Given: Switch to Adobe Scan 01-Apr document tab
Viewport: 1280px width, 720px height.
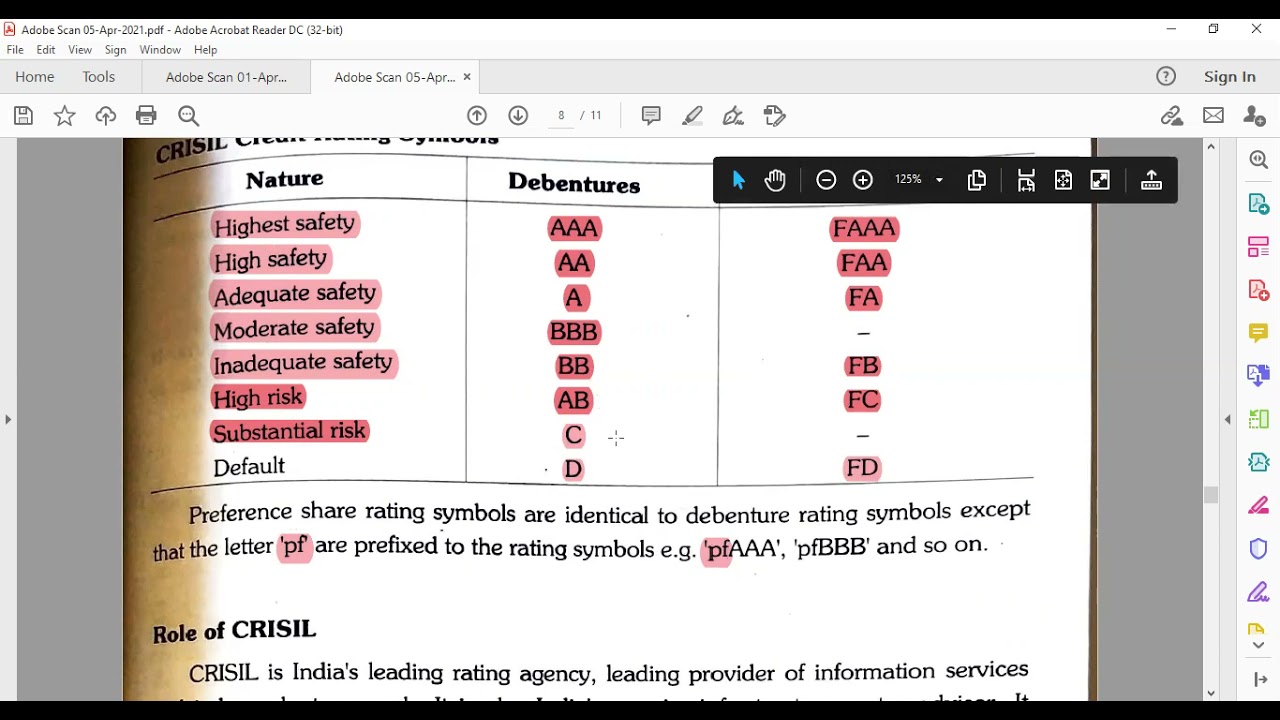Looking at the screenshot, I should (x=226, y=77).
